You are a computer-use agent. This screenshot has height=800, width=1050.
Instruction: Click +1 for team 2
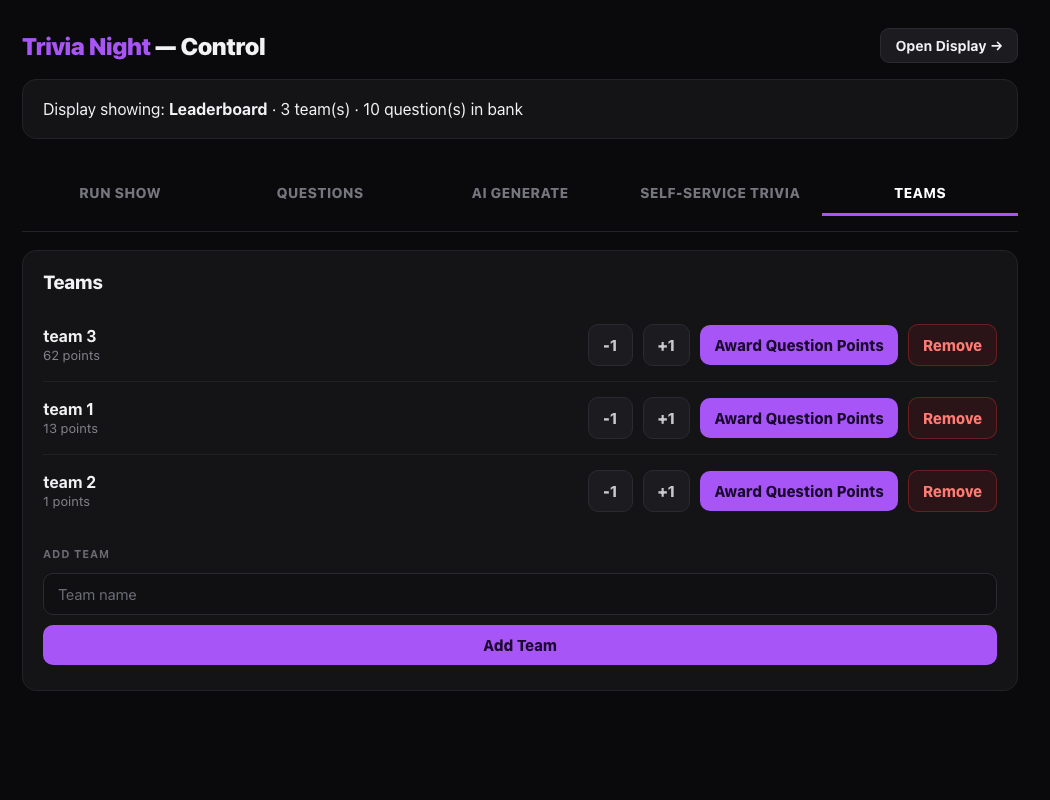point(666,491)
